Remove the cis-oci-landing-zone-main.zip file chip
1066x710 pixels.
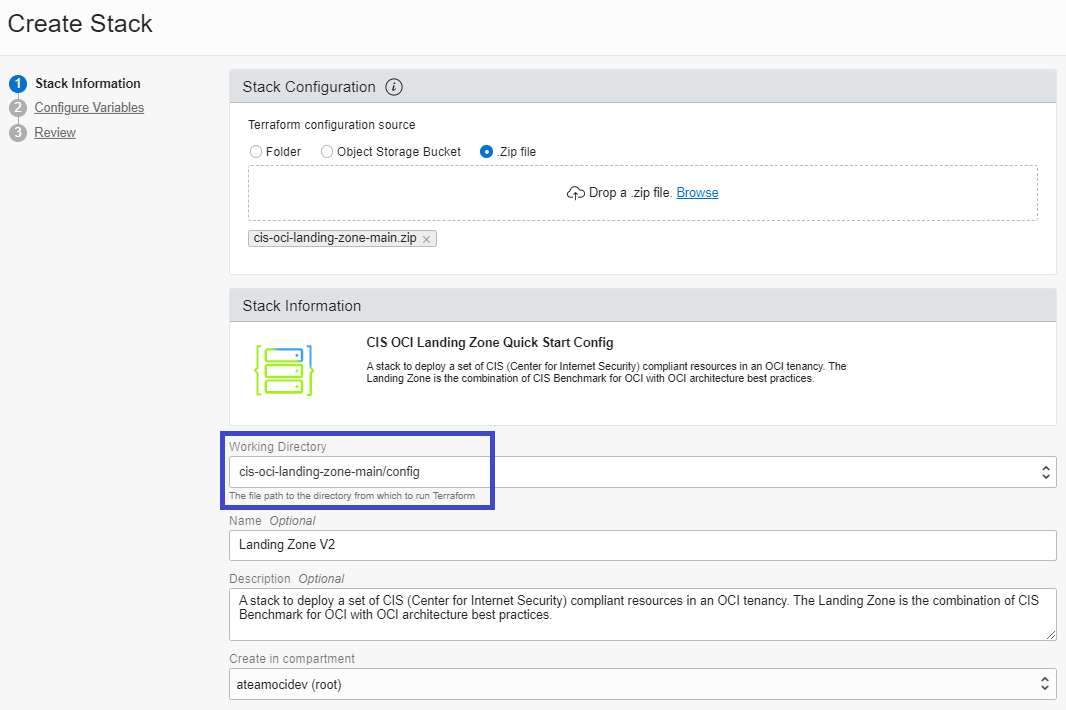427,239
